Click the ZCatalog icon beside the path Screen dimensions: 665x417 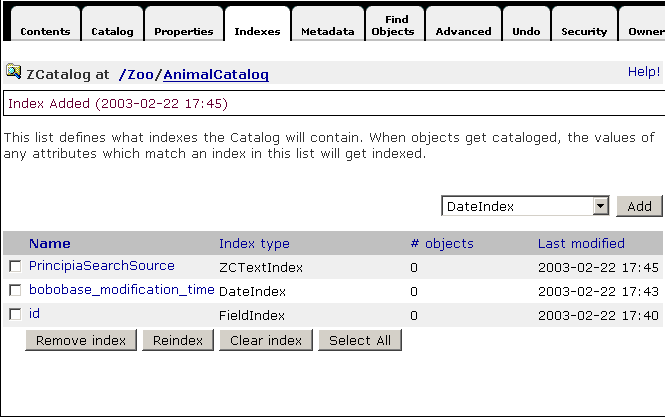14,73
